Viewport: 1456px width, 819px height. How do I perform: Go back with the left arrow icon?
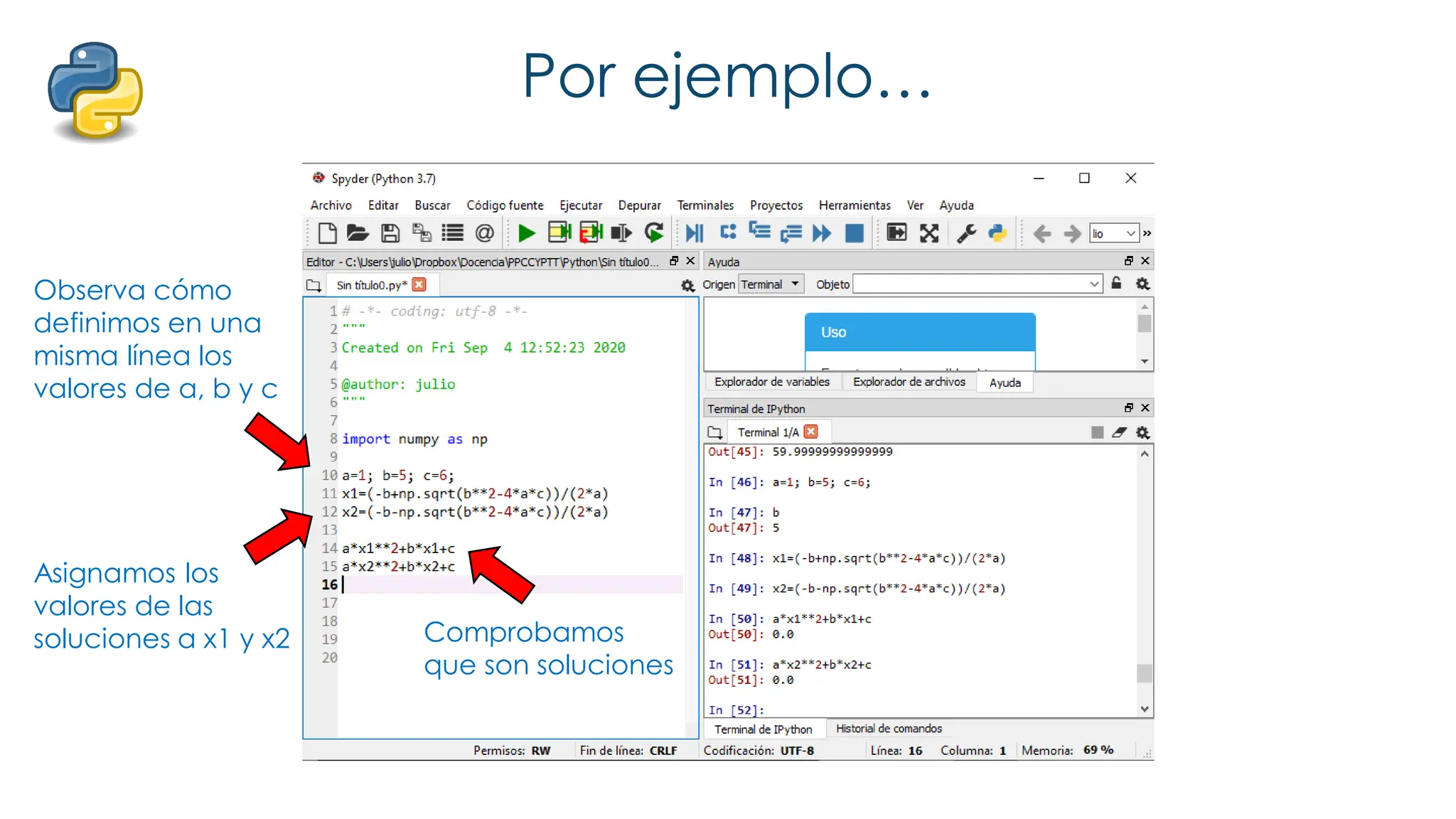click(x=1042, y=233)
